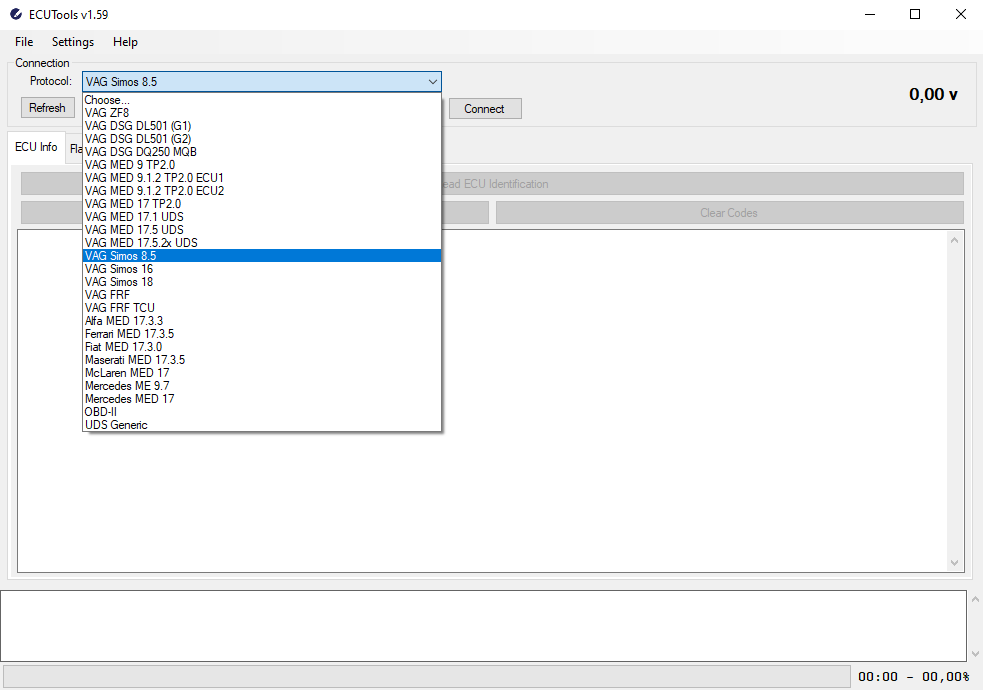
Task: Select VAG MED 17.5.2x UDS protocol
Action: click(262, 243)
